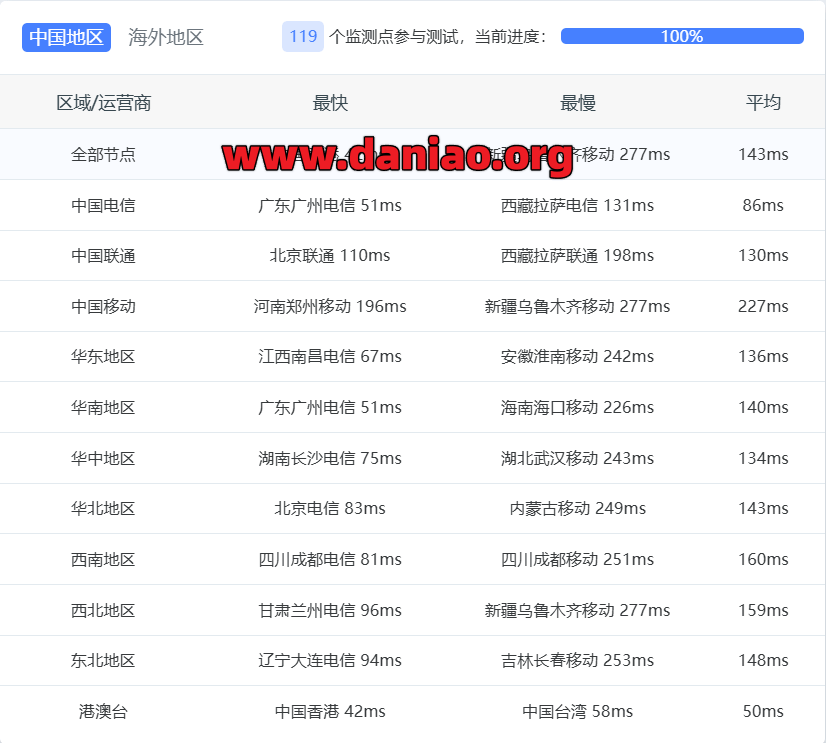Click the 160ms average value

click(763, 560)
